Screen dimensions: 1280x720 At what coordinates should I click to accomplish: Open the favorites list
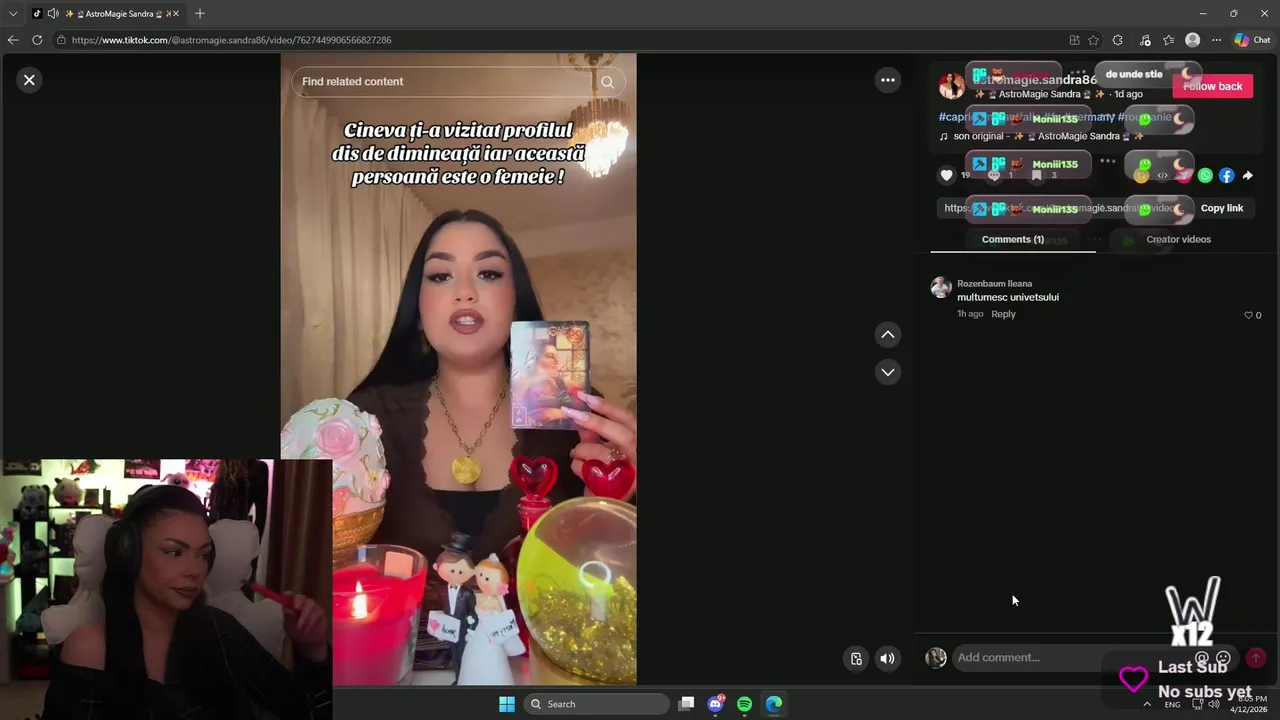pyautogui.click(x=1168, y=40)
